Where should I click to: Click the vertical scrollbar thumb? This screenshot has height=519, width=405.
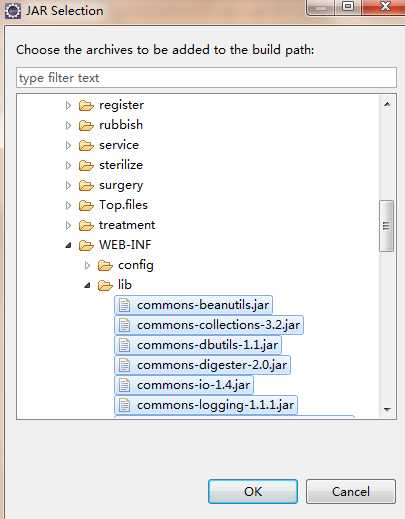(x=386, y=226)
